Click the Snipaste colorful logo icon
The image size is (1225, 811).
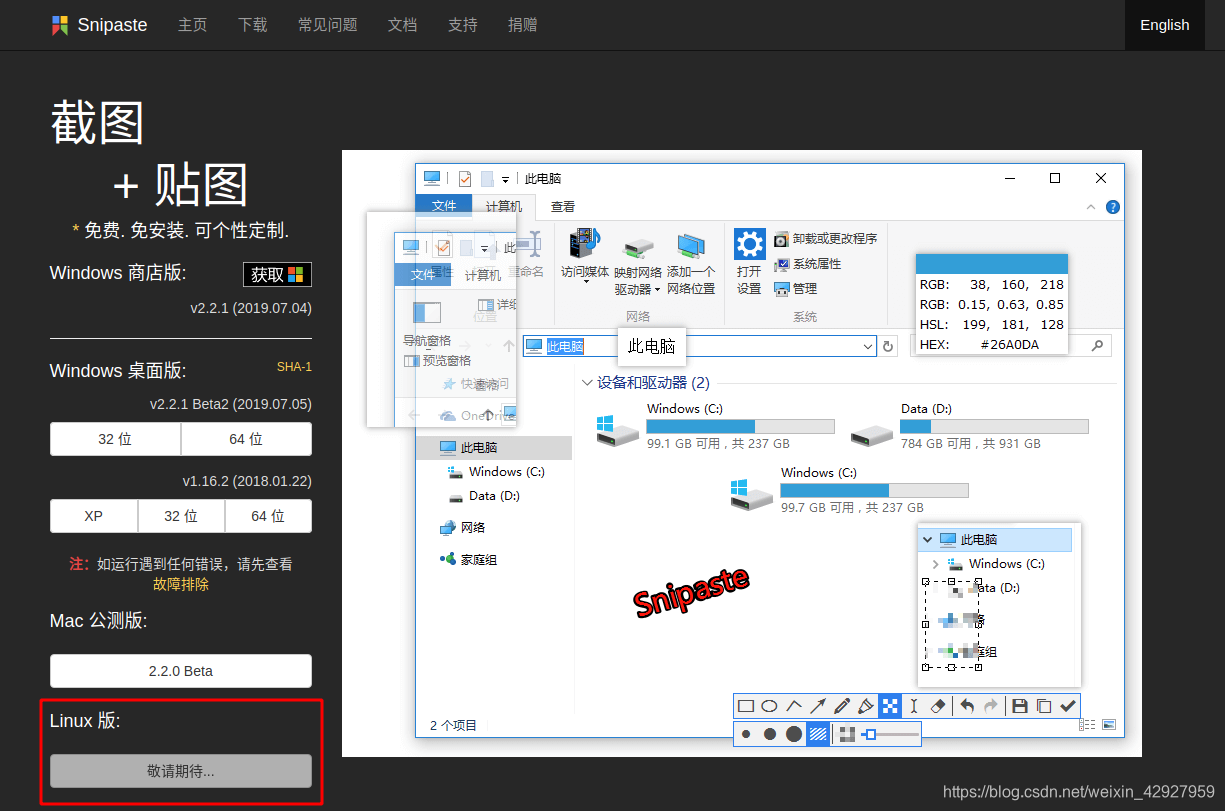click(61, 25)
